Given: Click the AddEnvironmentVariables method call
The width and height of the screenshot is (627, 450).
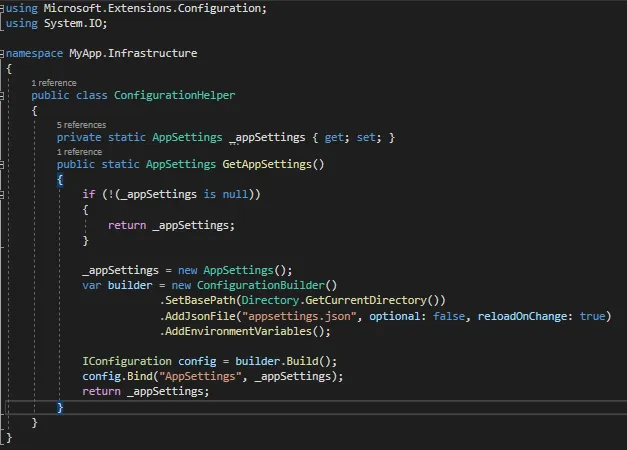Looking at the screenshot, I should 238,331.
